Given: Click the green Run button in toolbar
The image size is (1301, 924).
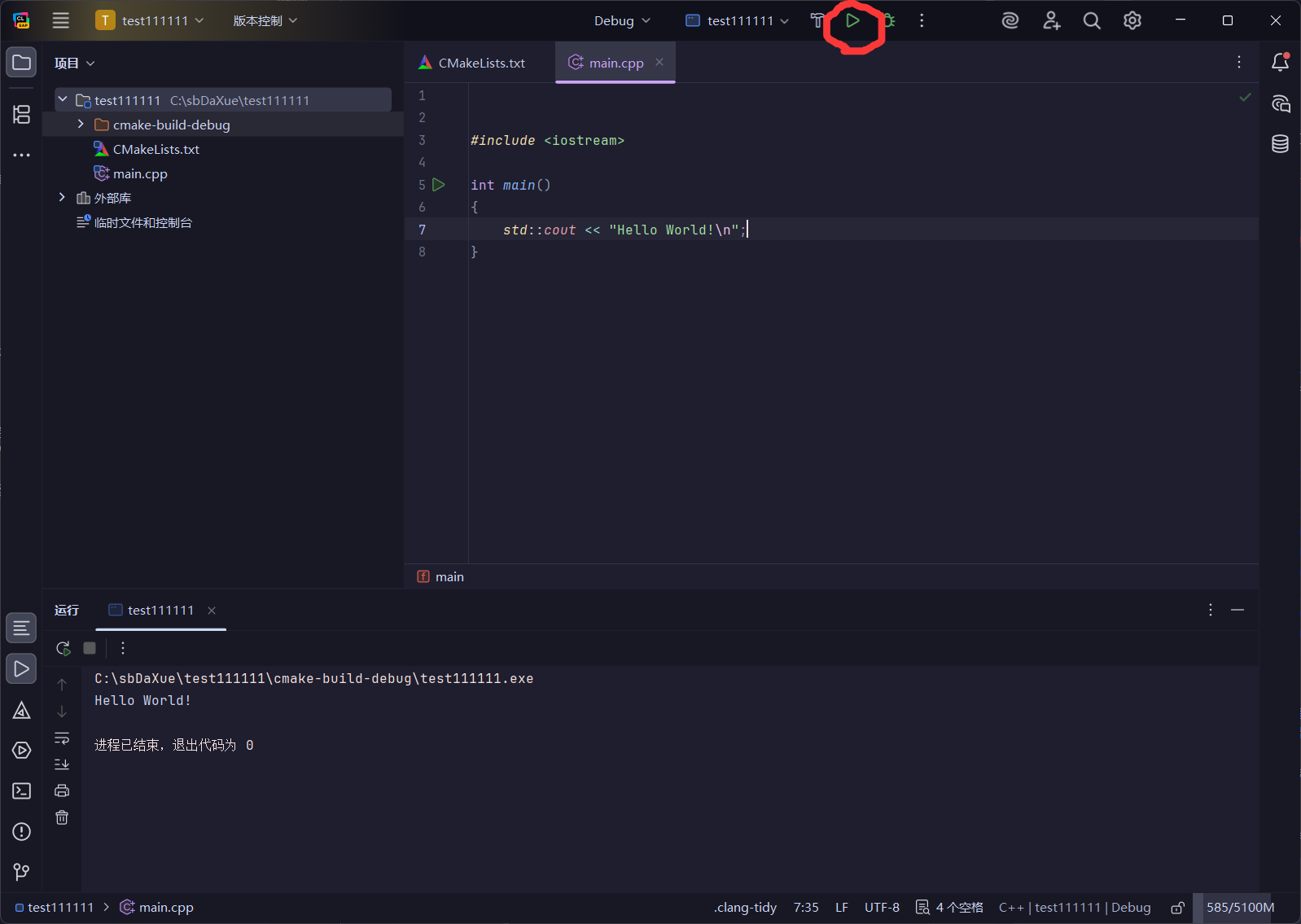Looking at the screenshot, I should [x=852, y=20].
